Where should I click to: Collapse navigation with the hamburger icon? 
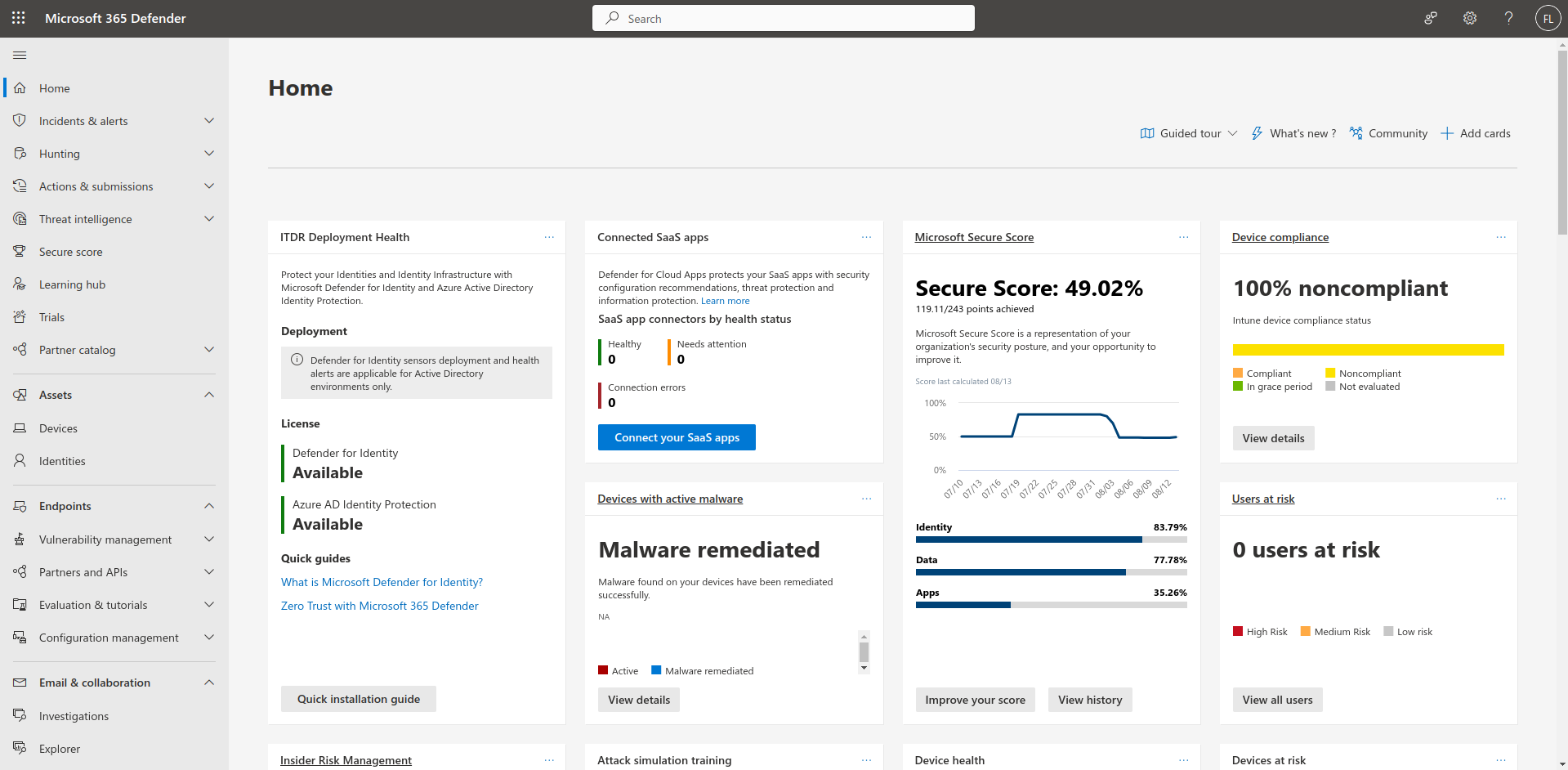click(20, 55)
